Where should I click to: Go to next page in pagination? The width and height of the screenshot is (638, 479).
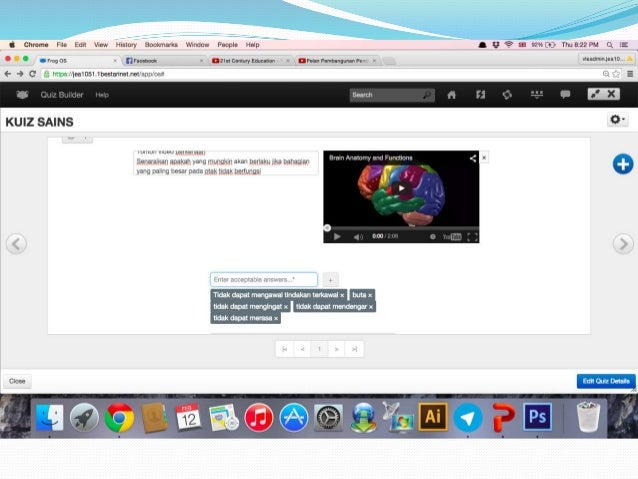[336, 349]
